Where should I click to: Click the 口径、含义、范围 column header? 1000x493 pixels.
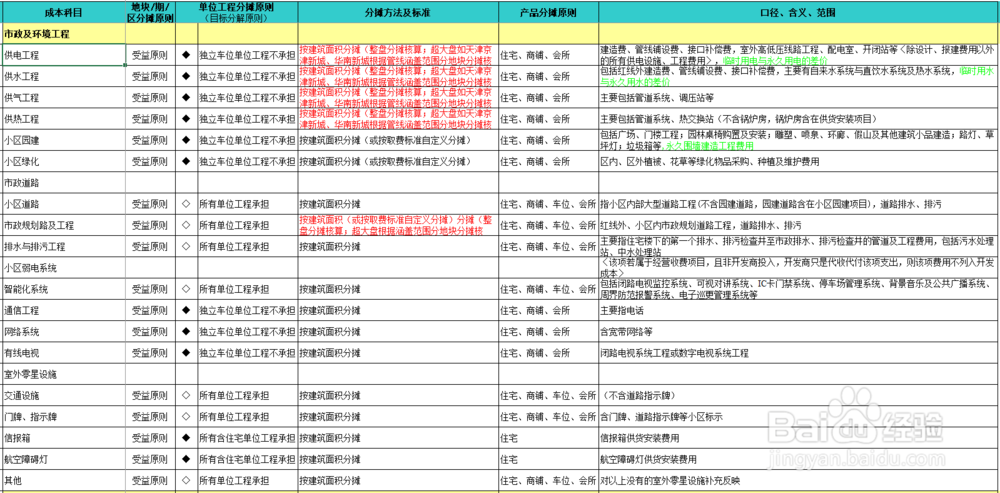(799, 12)
